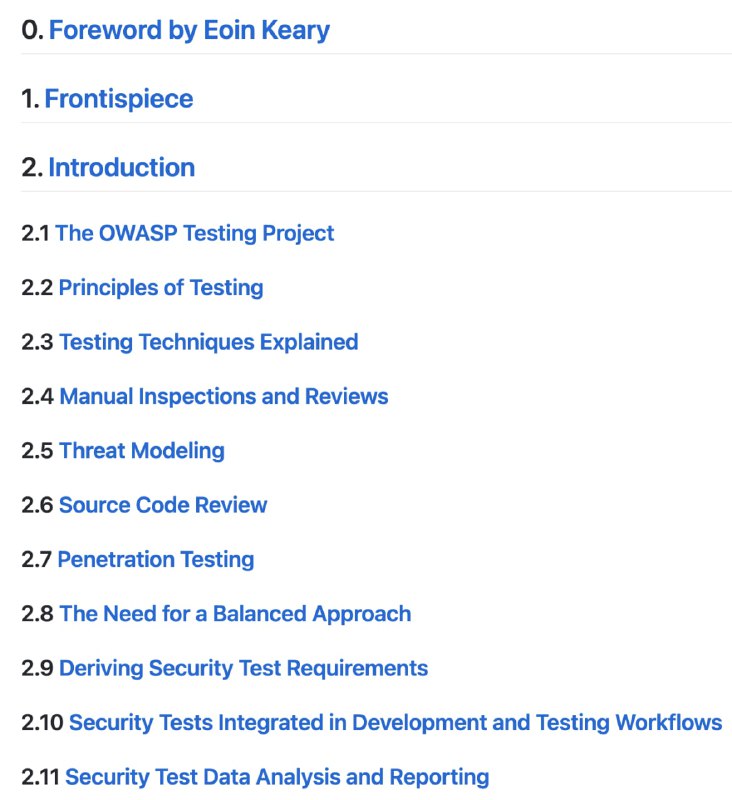This screenshot has height=800, width=732.
Task: Open the Introduction chapter link
Action: [121, 167]
